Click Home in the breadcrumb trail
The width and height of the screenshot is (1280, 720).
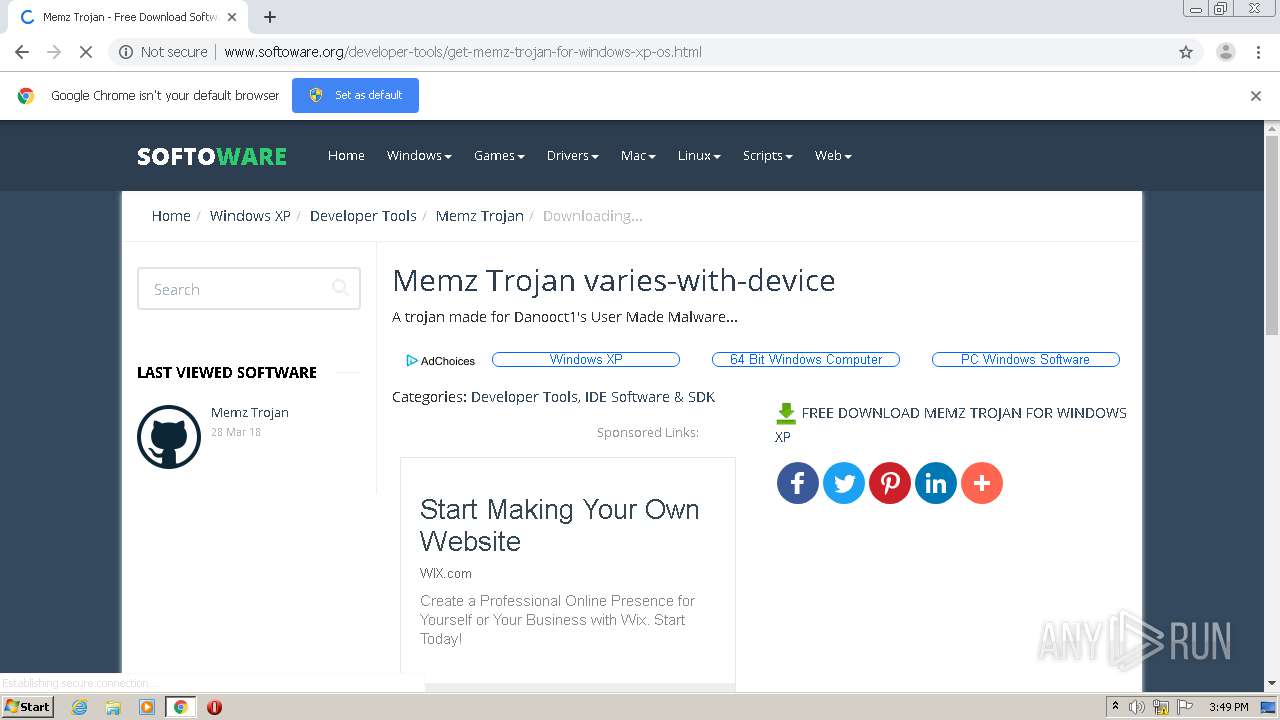171,216
